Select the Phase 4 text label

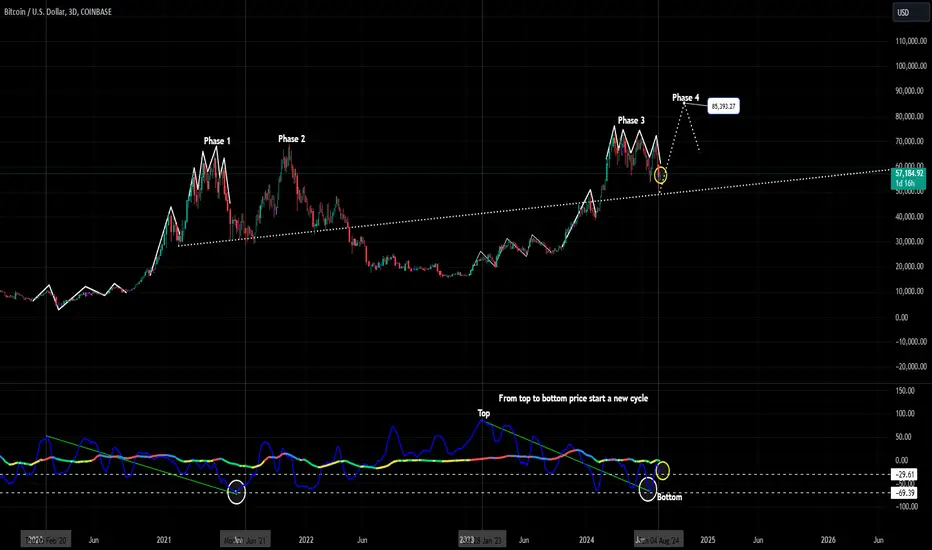[685, 98]
